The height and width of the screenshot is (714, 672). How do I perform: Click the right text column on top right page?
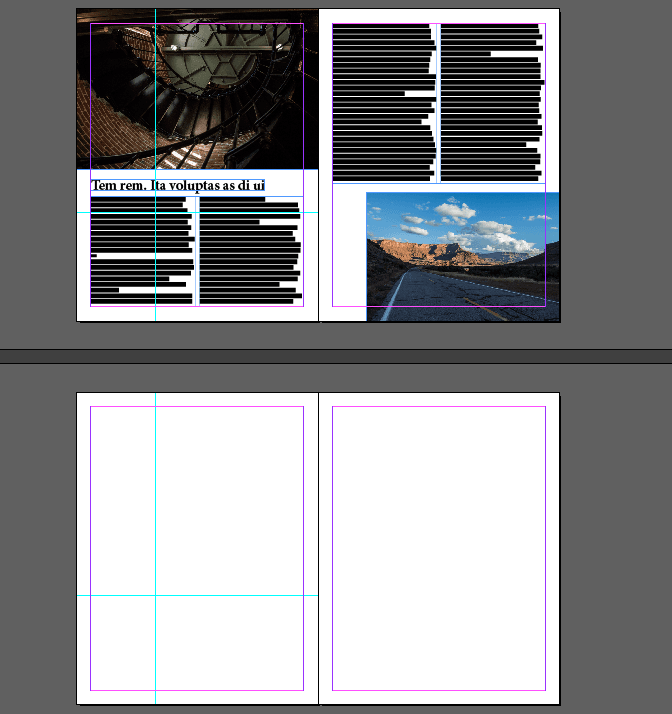[493, 103]
